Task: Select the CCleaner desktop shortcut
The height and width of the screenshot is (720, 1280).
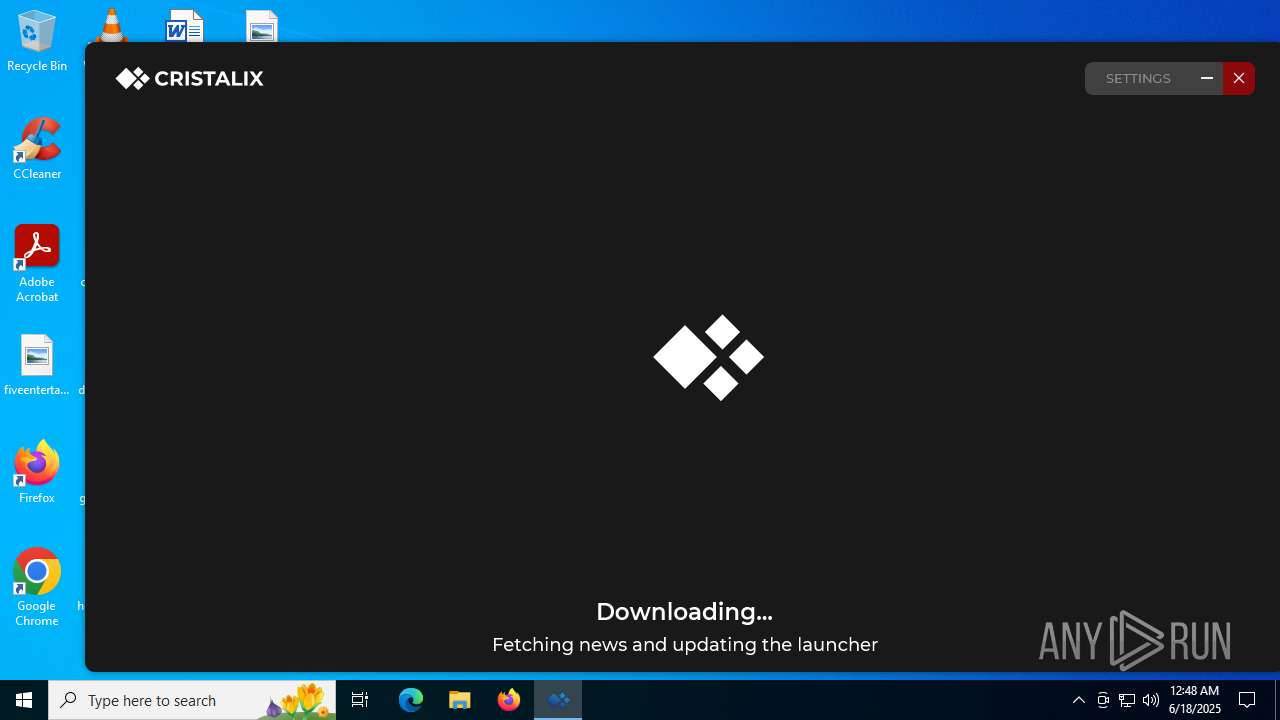Action: [37, 149]
